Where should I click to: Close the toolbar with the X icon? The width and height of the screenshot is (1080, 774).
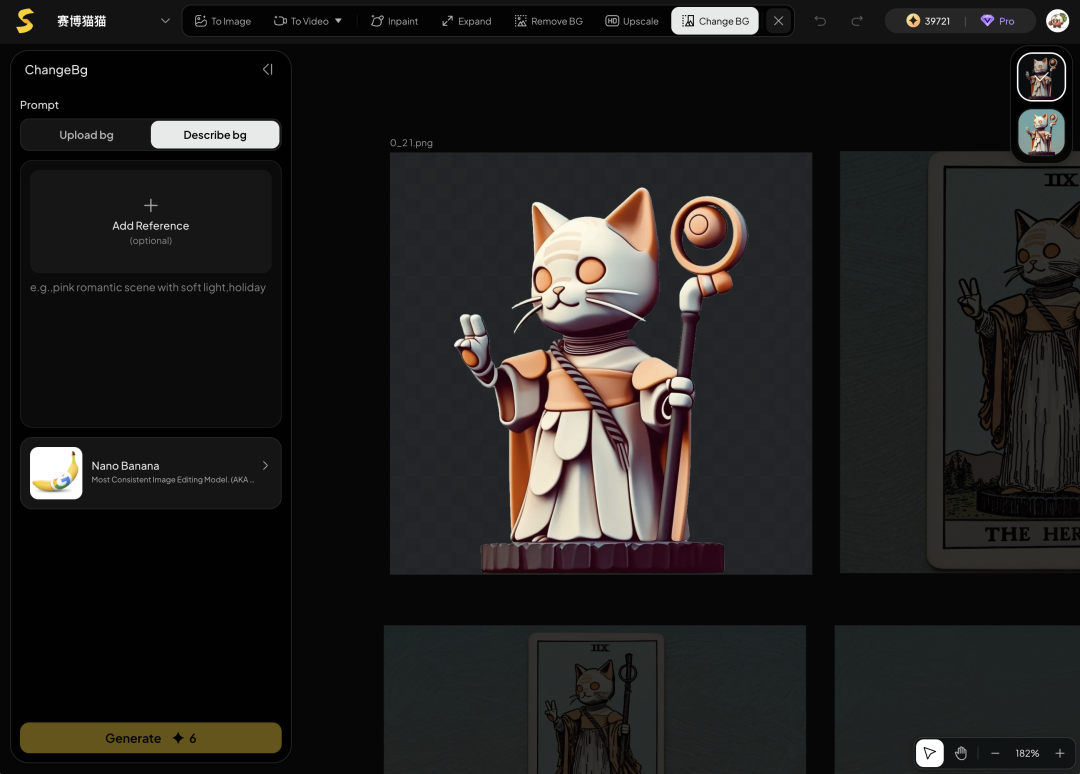pos(778,21)
